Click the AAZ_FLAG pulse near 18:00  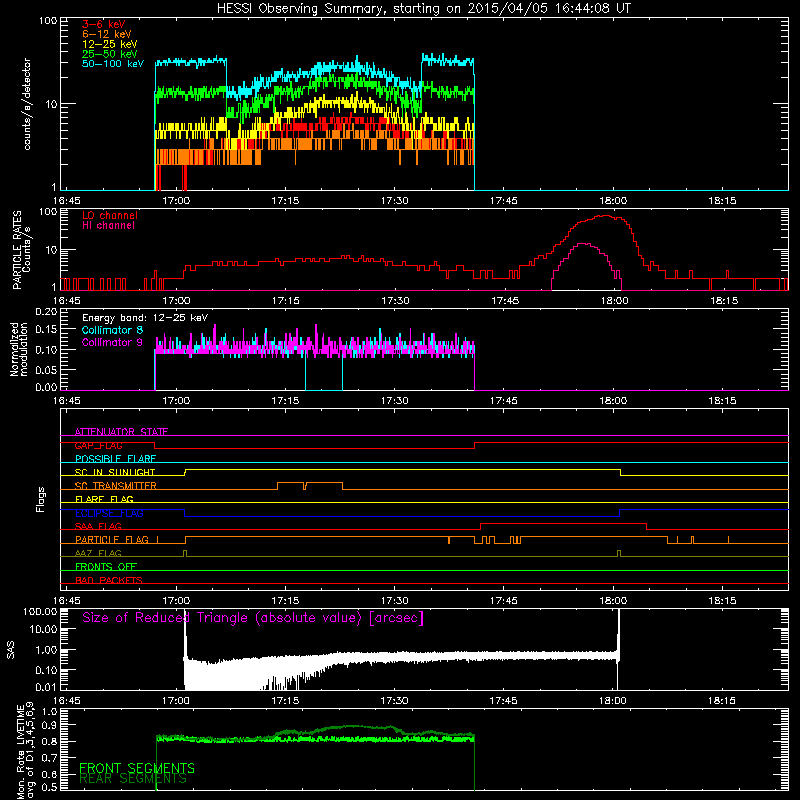[x=619, y=553]
